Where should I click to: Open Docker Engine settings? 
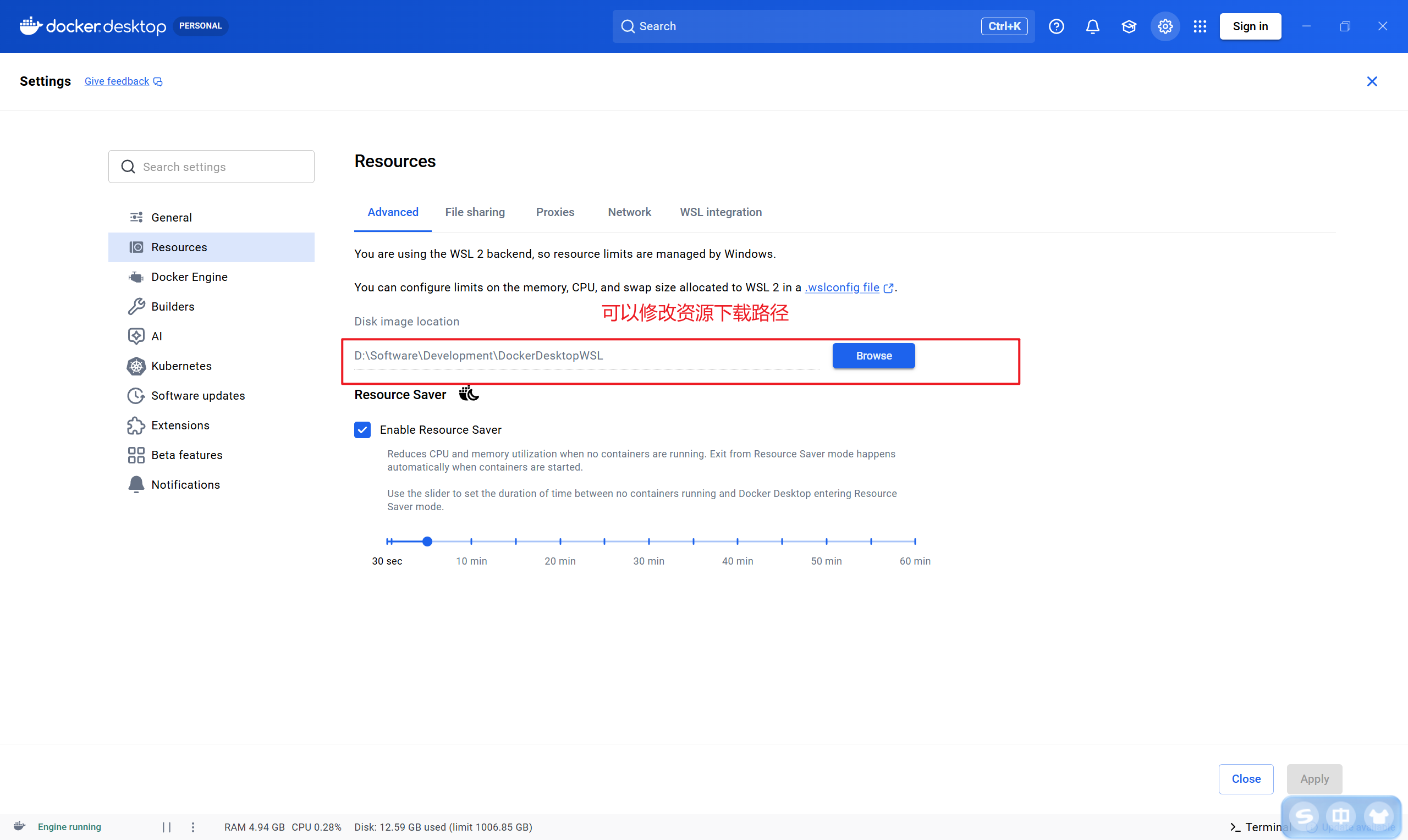[x=211, y=277]
